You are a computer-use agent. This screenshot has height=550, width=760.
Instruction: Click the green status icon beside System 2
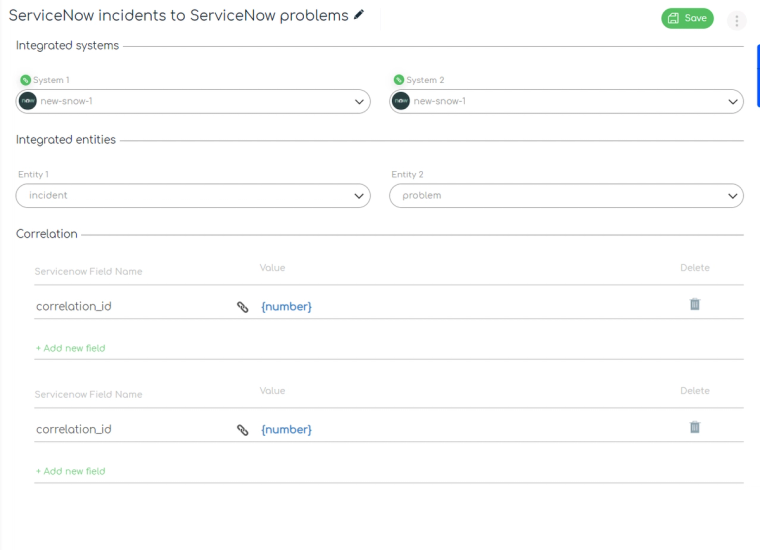[398, 79]
